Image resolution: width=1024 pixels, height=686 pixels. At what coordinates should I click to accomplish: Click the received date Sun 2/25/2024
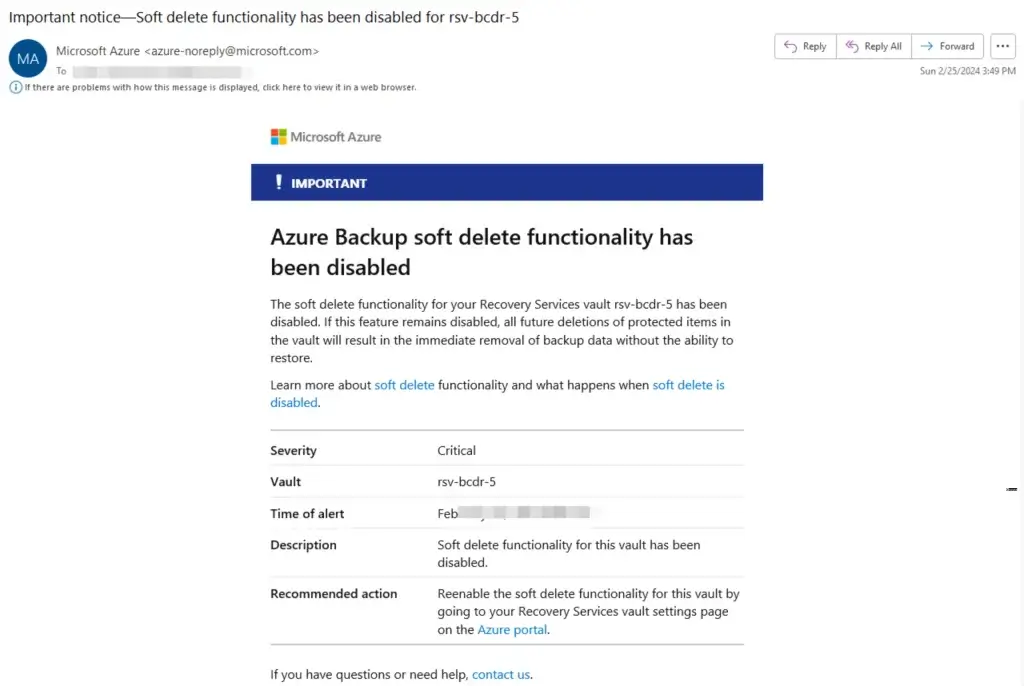(x=968, y=71)
